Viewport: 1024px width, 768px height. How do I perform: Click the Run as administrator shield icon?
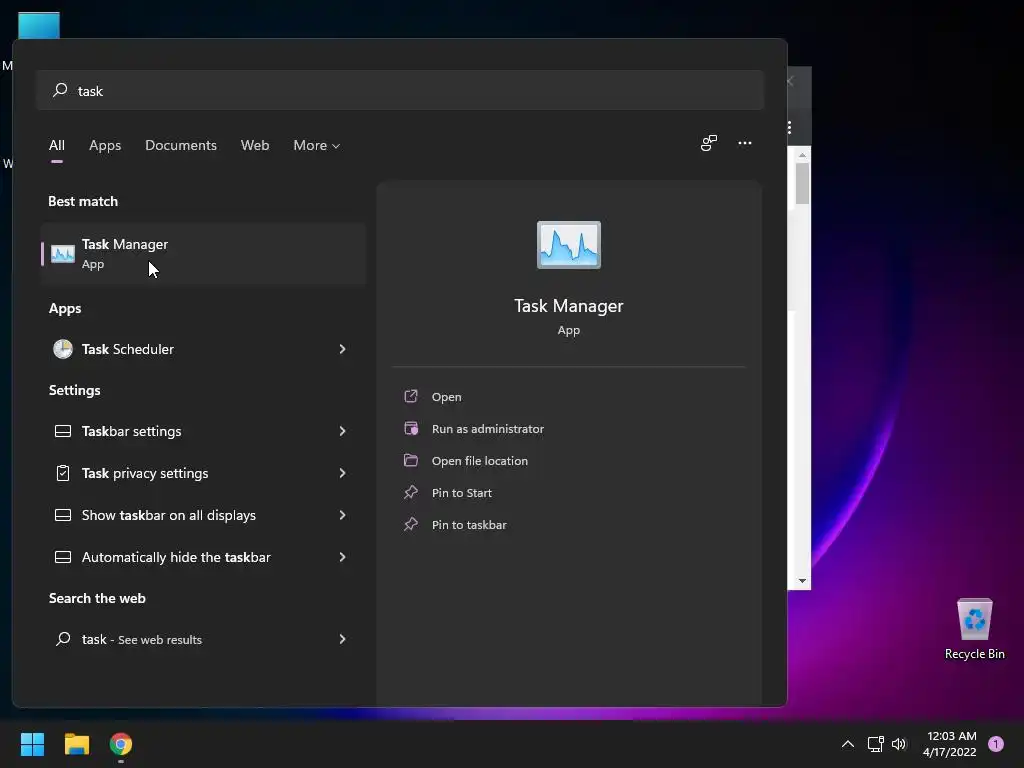click(411, 428)
